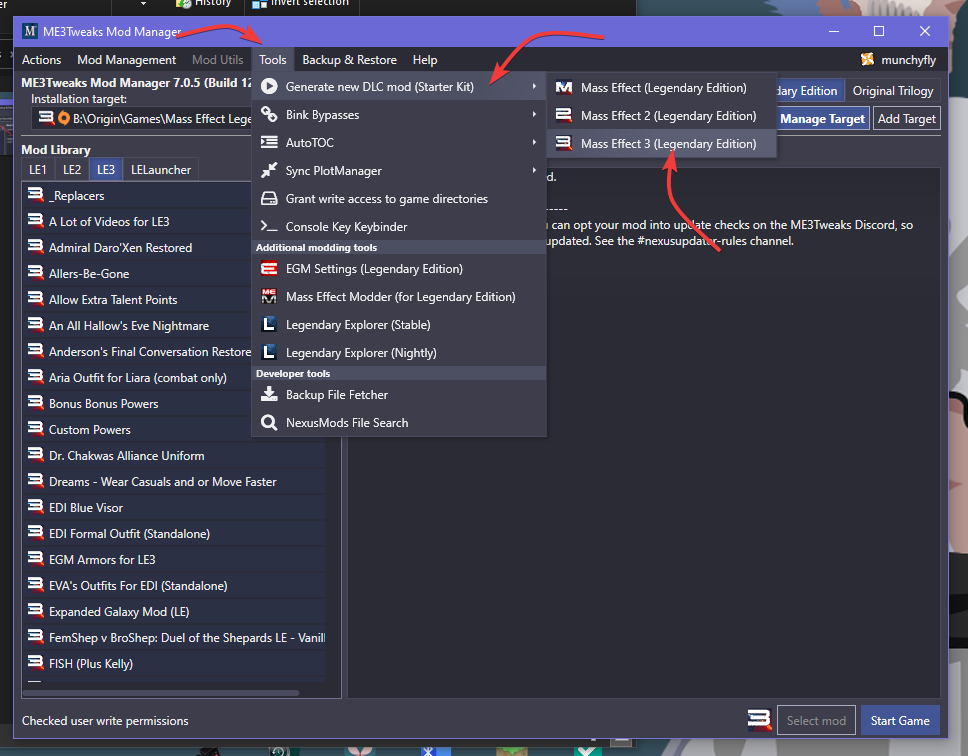Click the Mass Effect 3 Legendary Edition logo icon
Screen dimensions: 968x756
click(564, 143)
